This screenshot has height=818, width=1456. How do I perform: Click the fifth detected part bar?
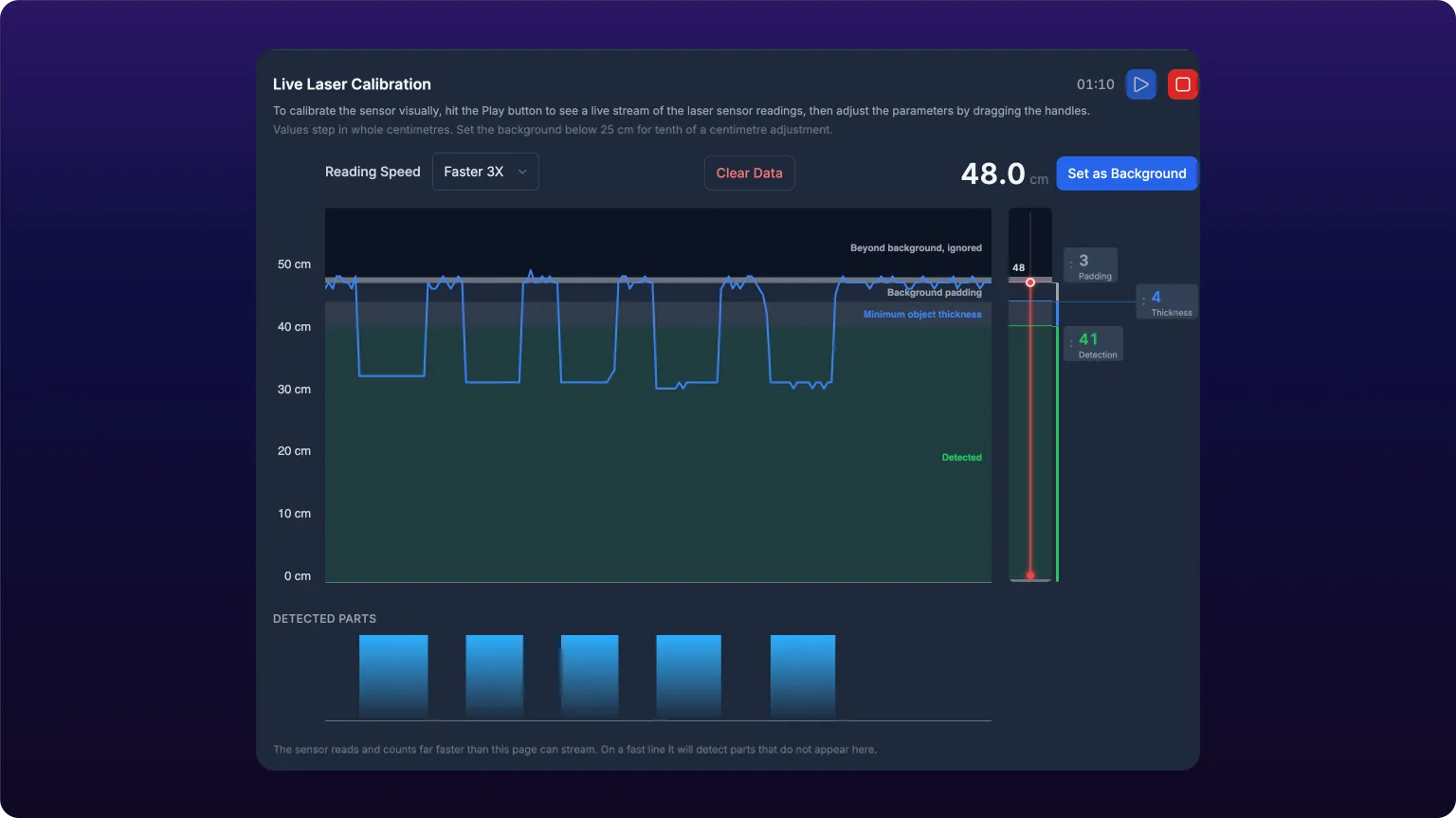803,676
